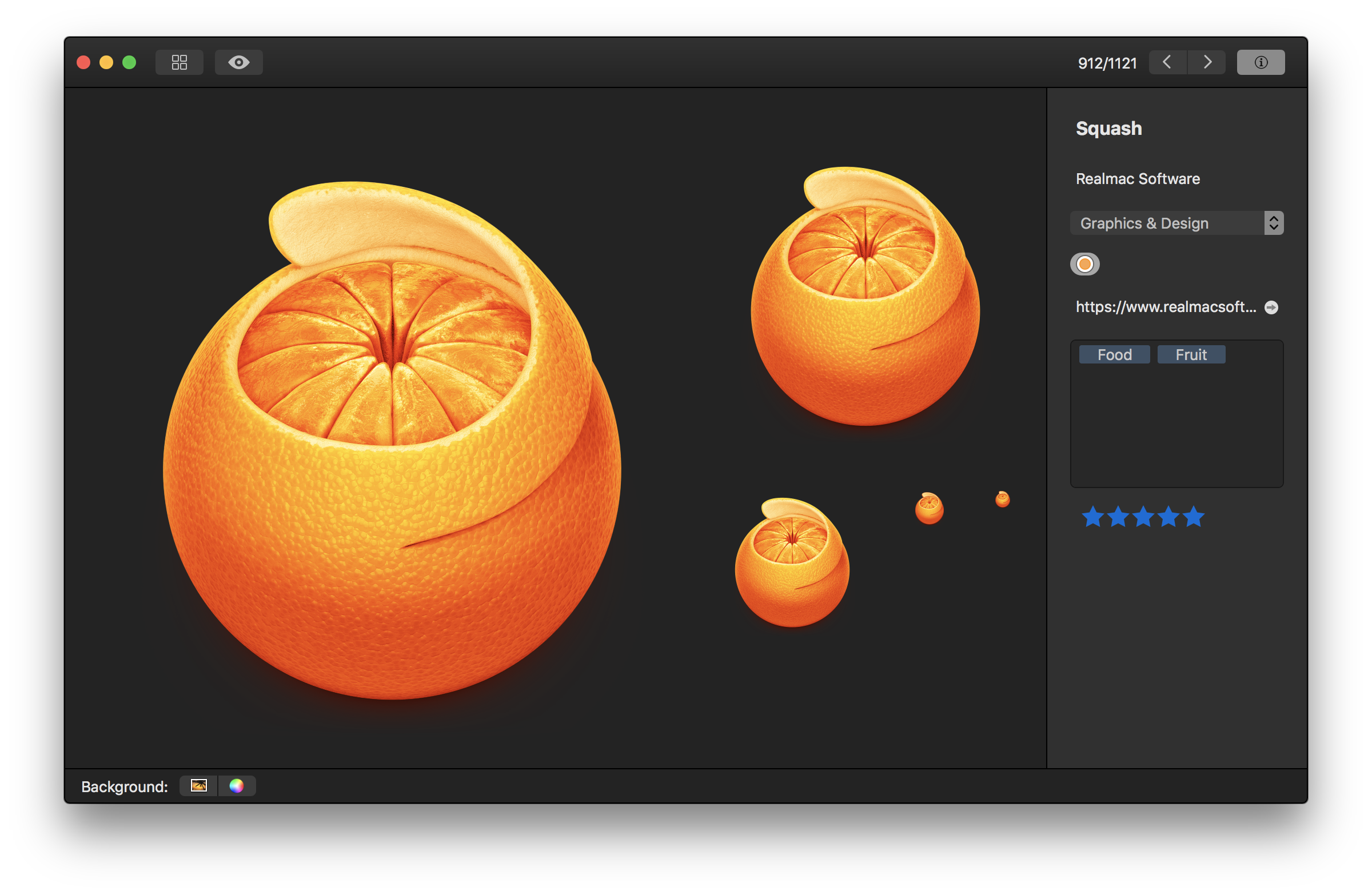Viewport: 1372px width, 895px height.
Task: Click the orange color swatch
Action: pyautogui.click(x=1085, y=264)
